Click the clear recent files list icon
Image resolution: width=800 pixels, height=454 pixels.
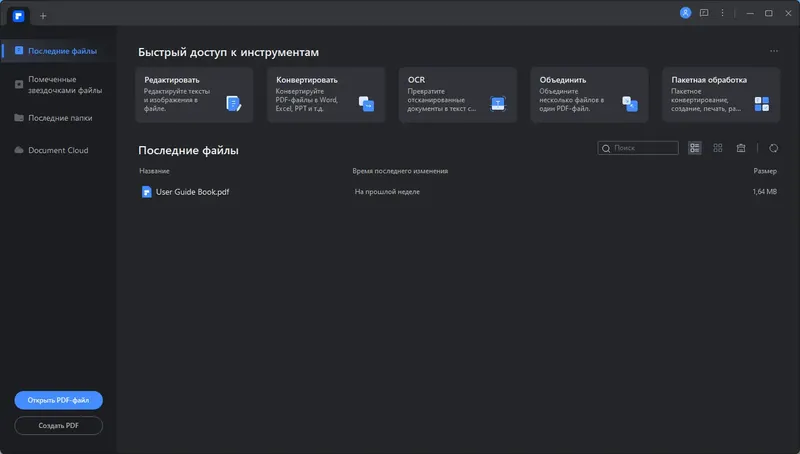(741, 148)
